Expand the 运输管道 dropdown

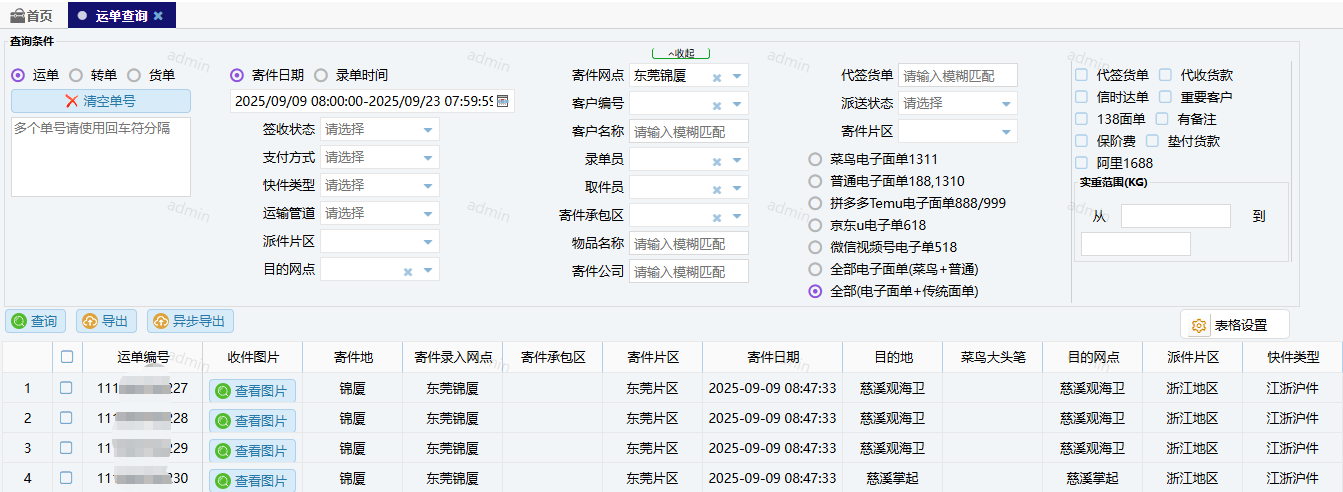428,214
